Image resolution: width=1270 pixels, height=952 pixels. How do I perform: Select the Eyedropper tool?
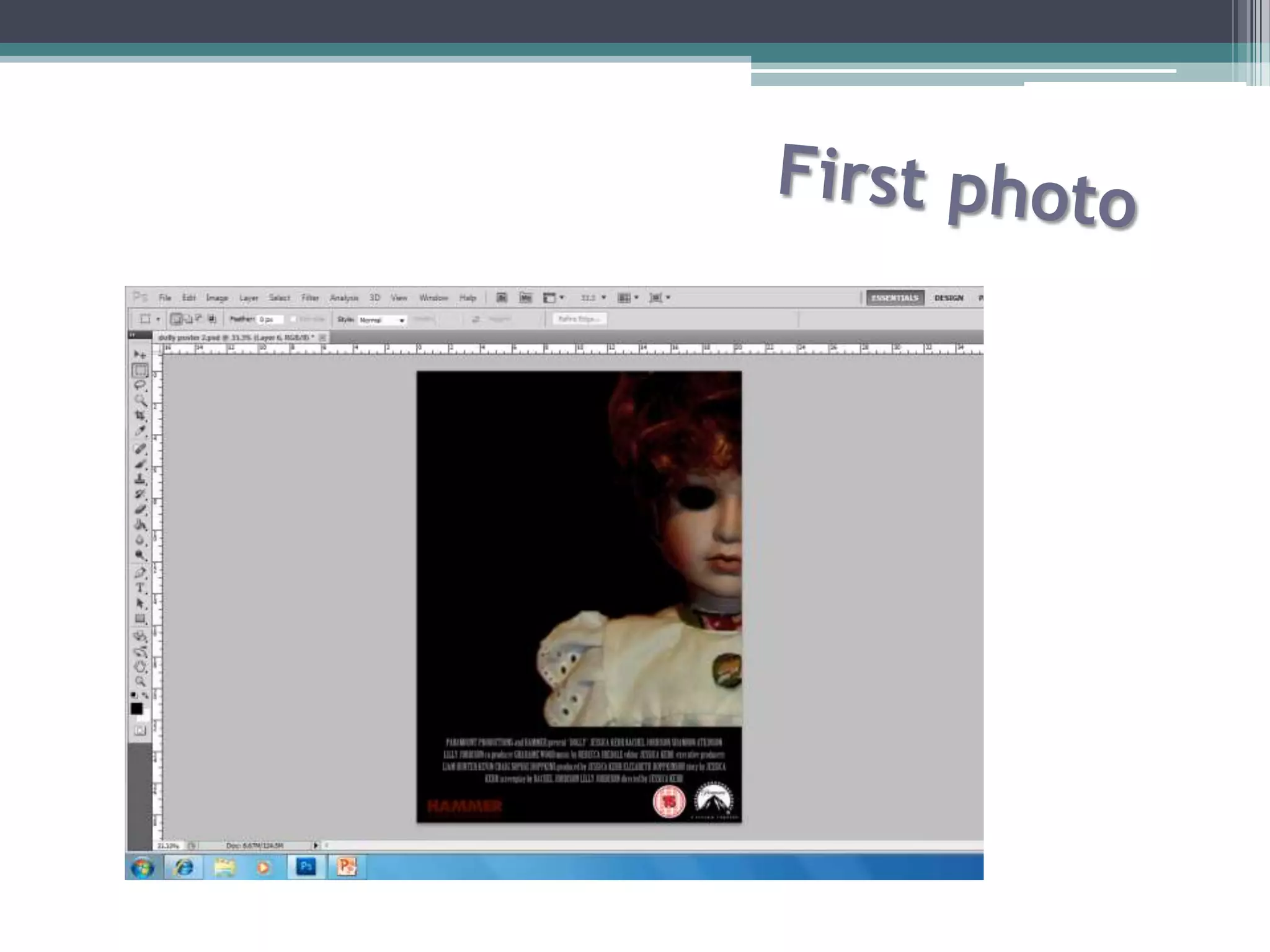140,431
